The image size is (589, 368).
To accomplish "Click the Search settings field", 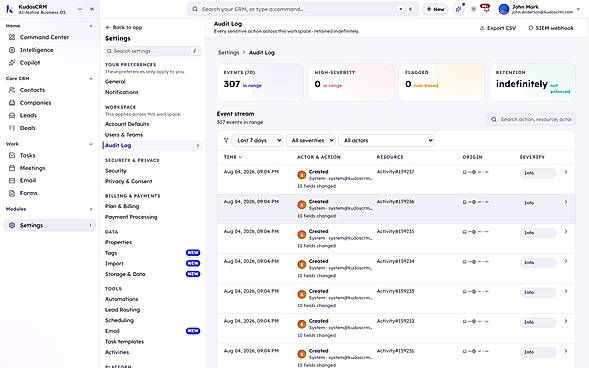I will [153, 51].
